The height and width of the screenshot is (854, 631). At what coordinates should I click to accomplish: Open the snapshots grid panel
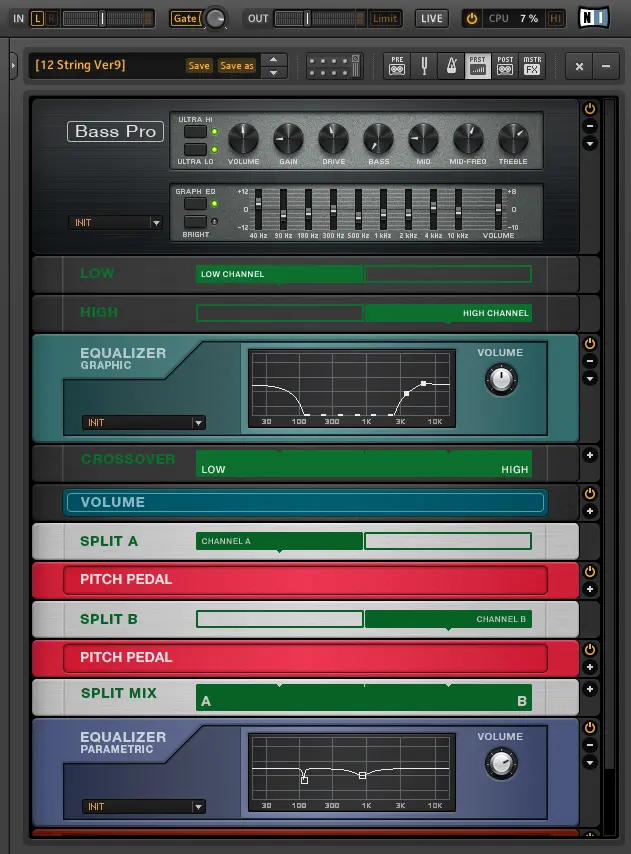coord(334,66)
